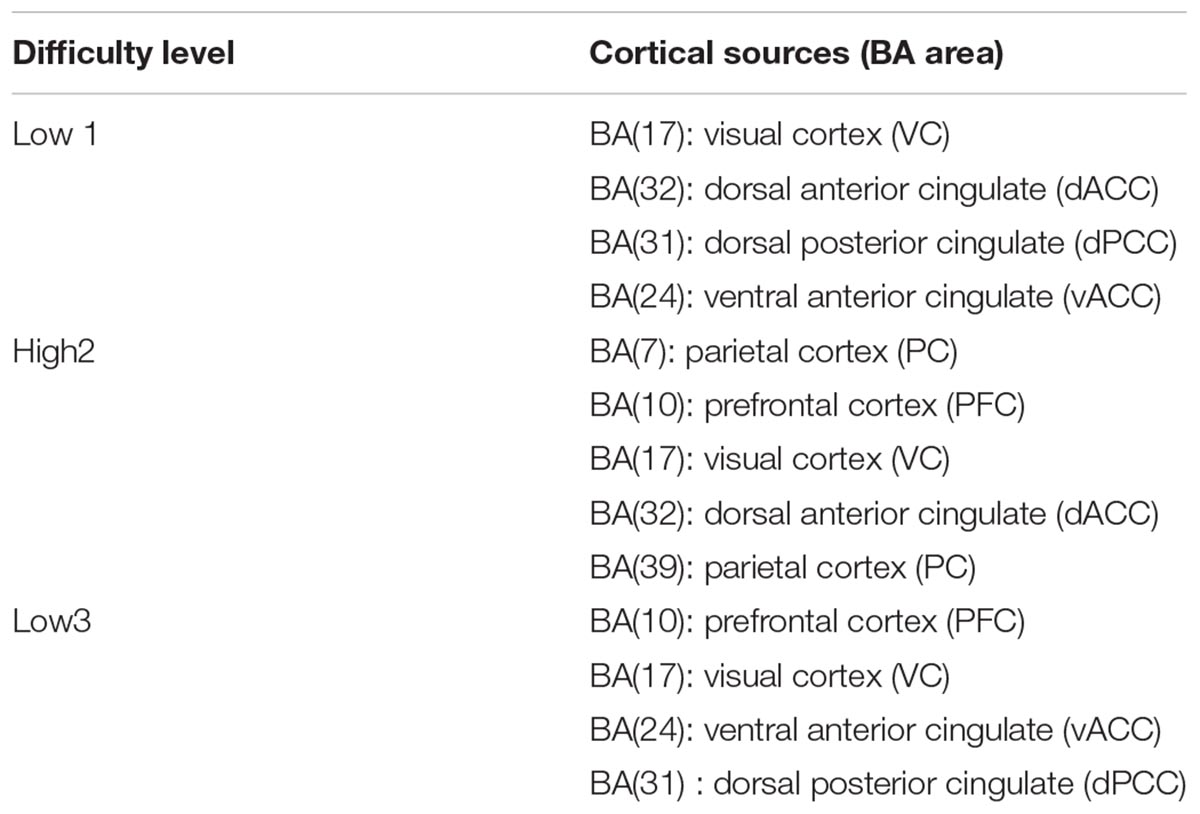Click BA(39): parietal cortex (PC) entry
Image resolution: width=1200 pixels, height=814 pixels.
click(x=783, y=568)
